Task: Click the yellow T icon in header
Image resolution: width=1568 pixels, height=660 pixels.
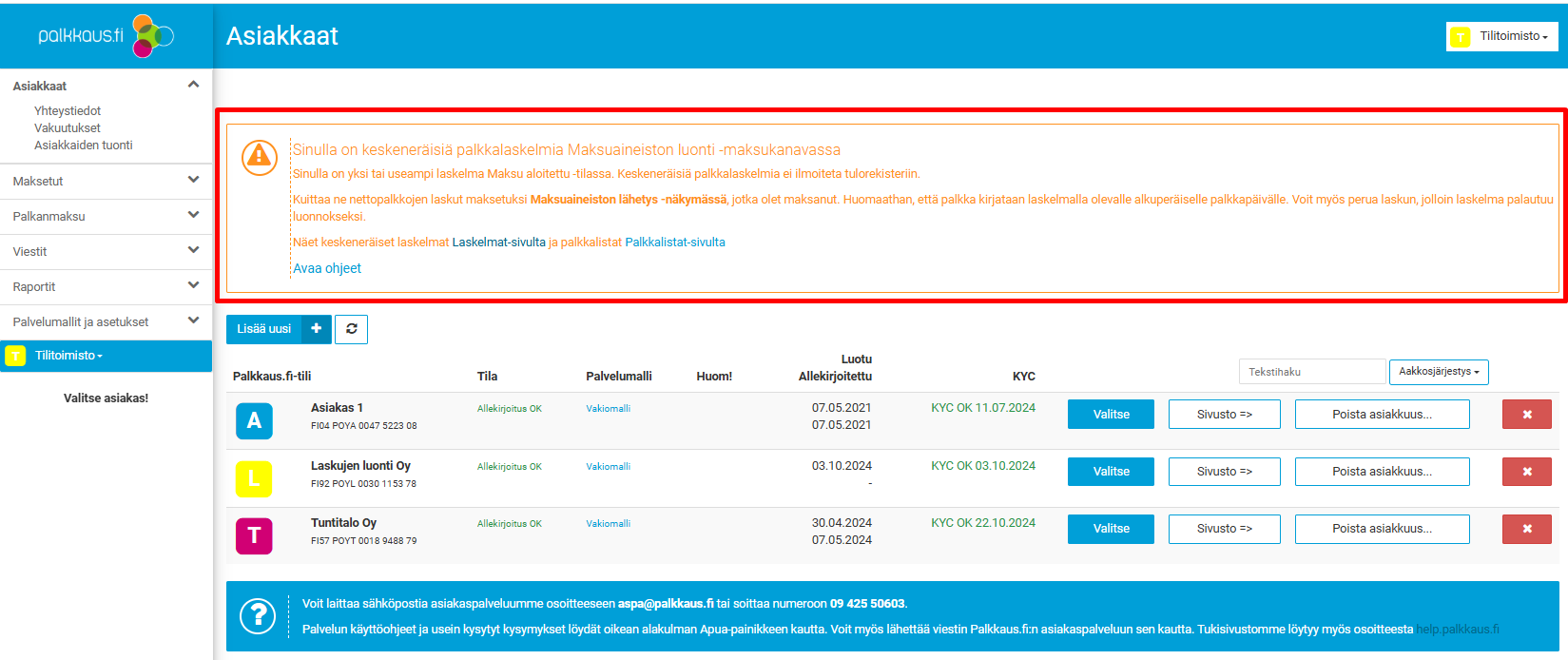Action: click(x=1461, y=37)
